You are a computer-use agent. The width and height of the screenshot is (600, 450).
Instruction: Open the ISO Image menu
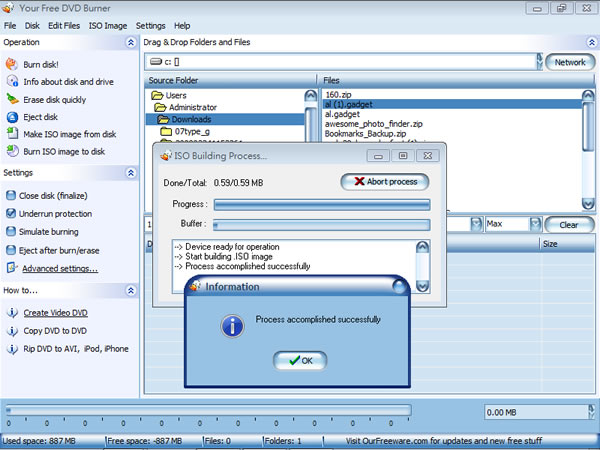click(x=107, y=25)
